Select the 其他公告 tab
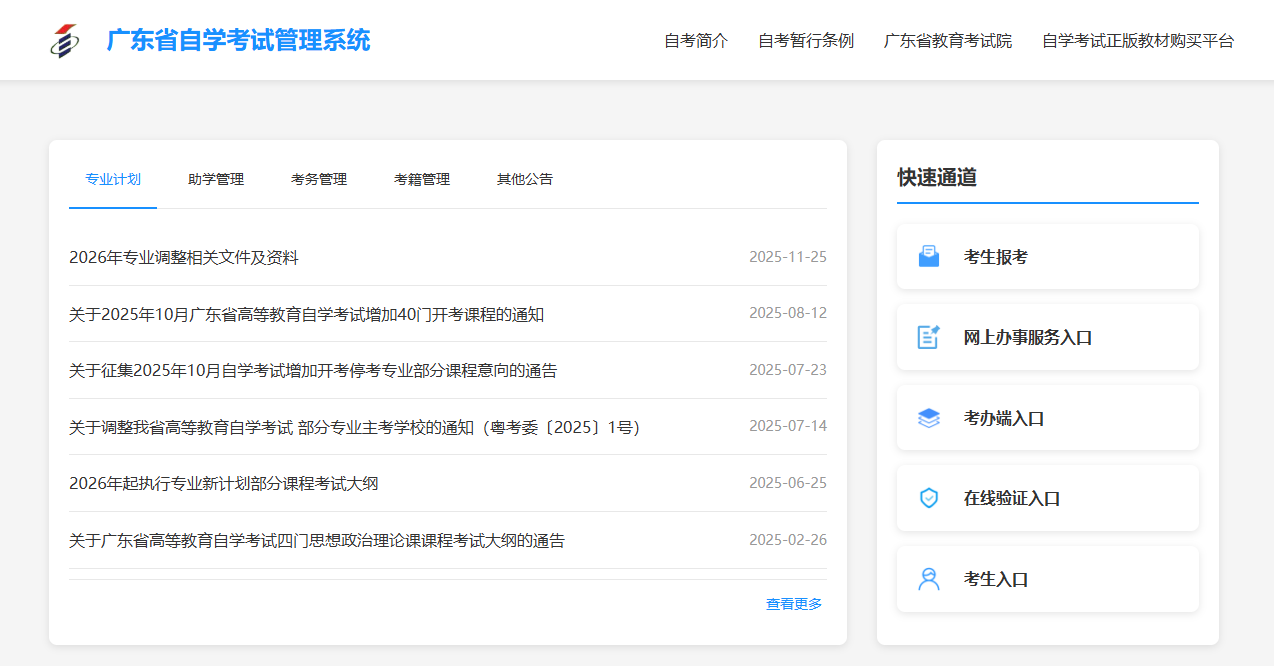The height and width of the screenshot is (666, 1274). 525,180
